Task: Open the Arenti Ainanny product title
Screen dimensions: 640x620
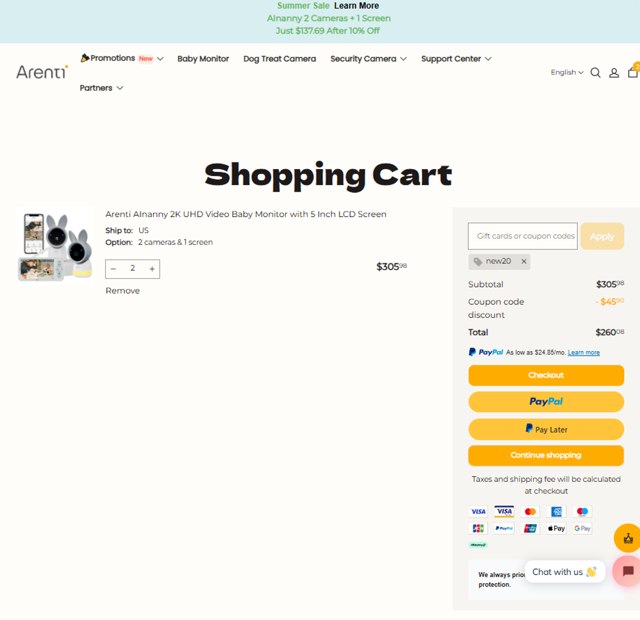Action: pyautogui.click(x=246, y=214)
